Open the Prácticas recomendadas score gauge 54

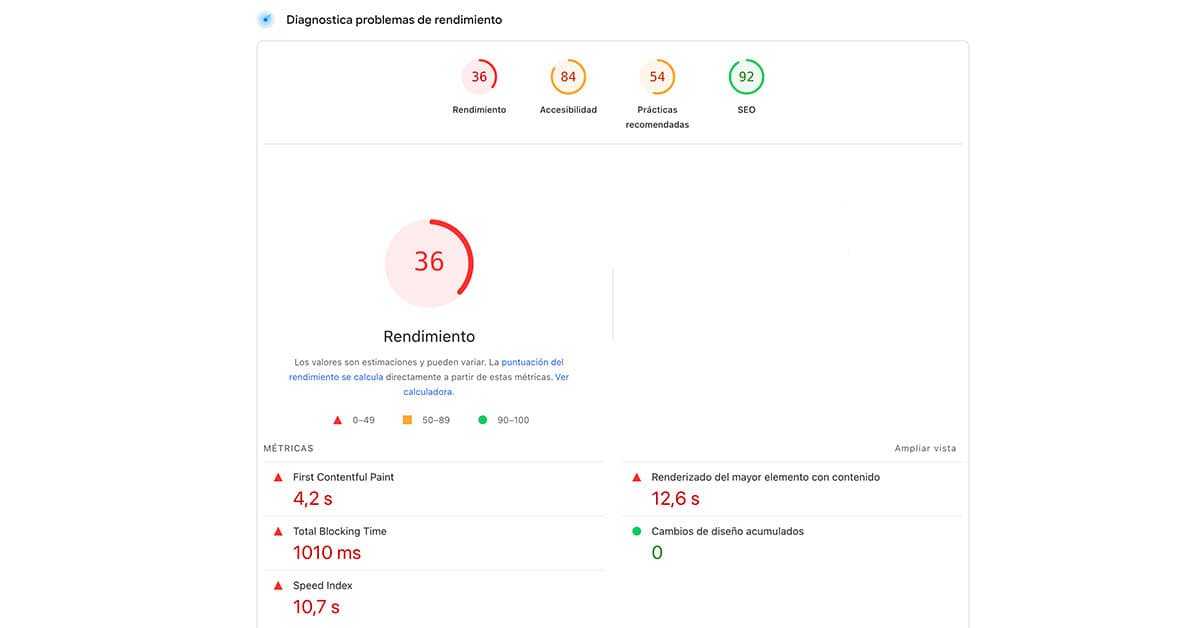tap(657, 77)
